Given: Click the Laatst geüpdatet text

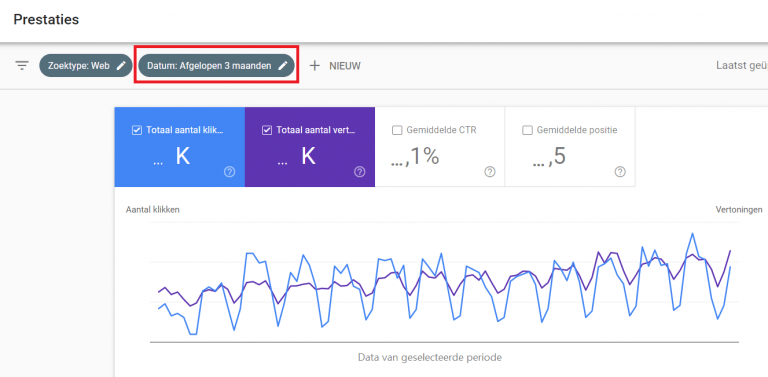Looking at the screenshot, I should [x=742, y=66].
